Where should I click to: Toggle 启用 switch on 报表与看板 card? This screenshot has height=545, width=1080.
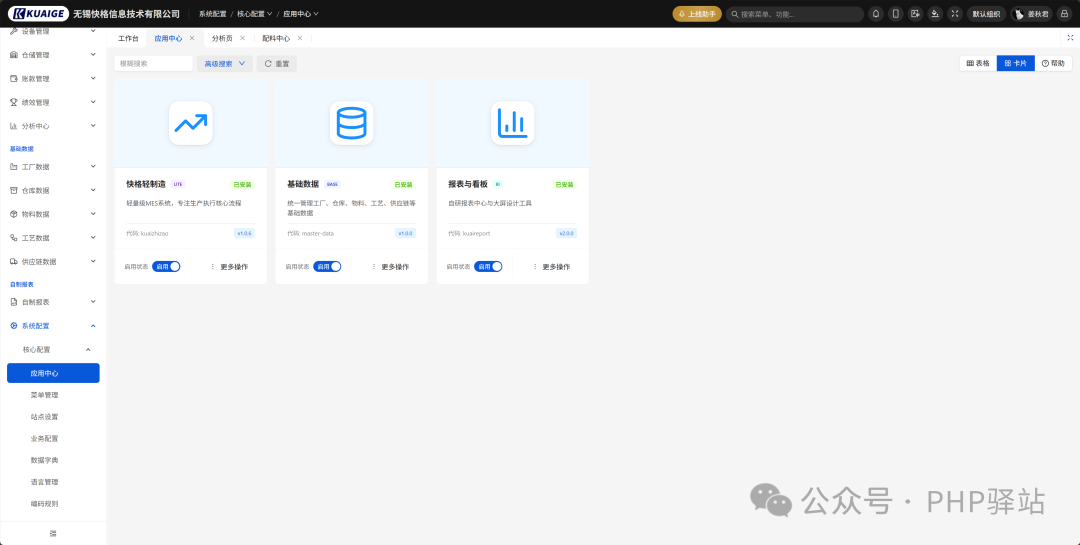click(x=488, y=267)
